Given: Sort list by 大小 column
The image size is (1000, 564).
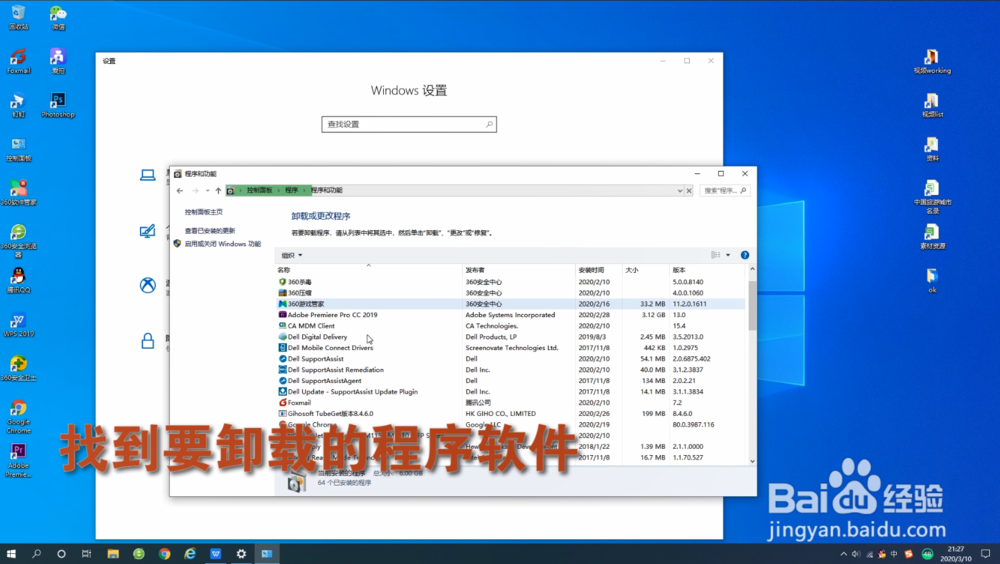Looking at the screenshot, I should pos(645,270).
